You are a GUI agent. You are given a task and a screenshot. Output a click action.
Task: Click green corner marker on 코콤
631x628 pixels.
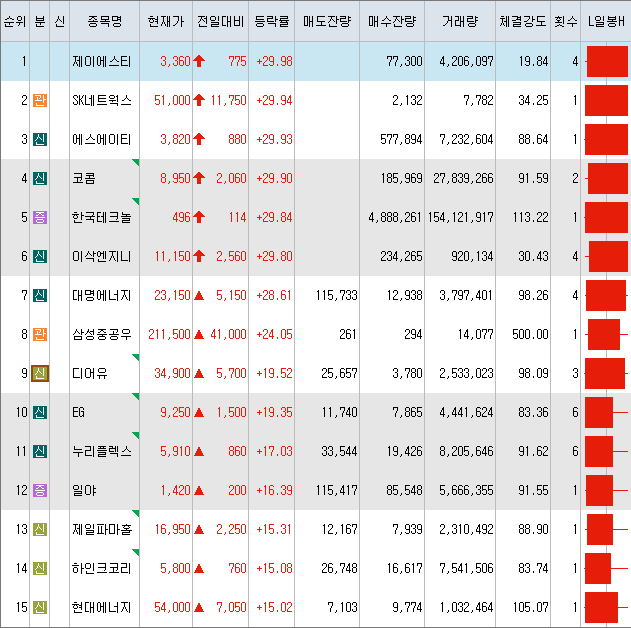point(136,162)
